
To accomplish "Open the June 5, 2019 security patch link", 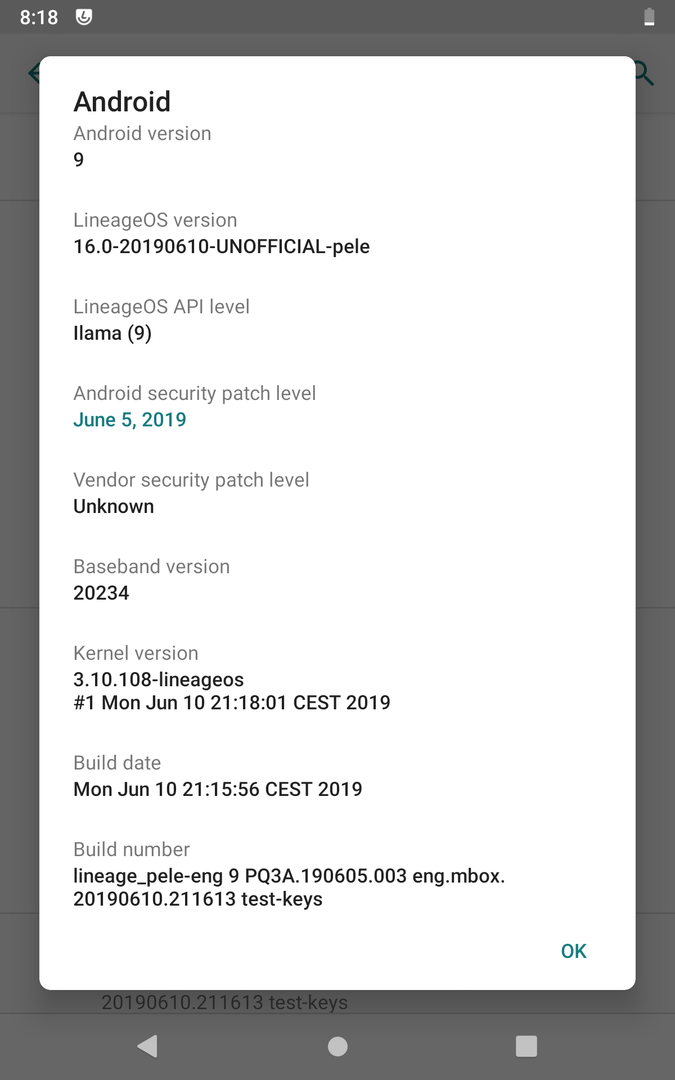I will click(129, 419).
